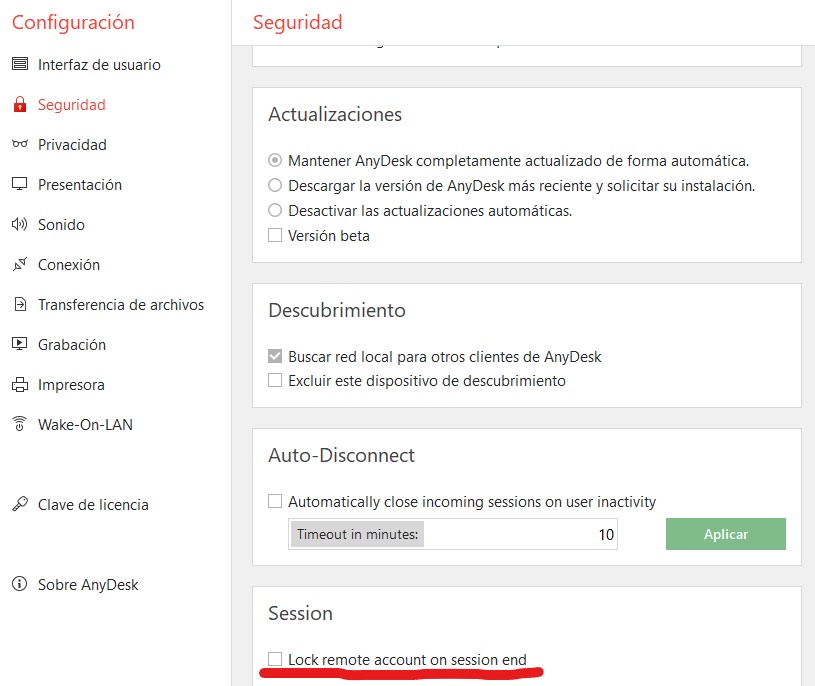
Task: Open Interfaz de usuario settings
Action: point(99,64)
